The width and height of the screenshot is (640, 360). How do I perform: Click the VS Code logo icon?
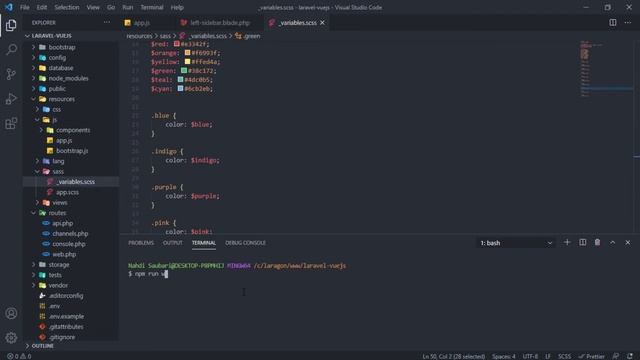9,7
